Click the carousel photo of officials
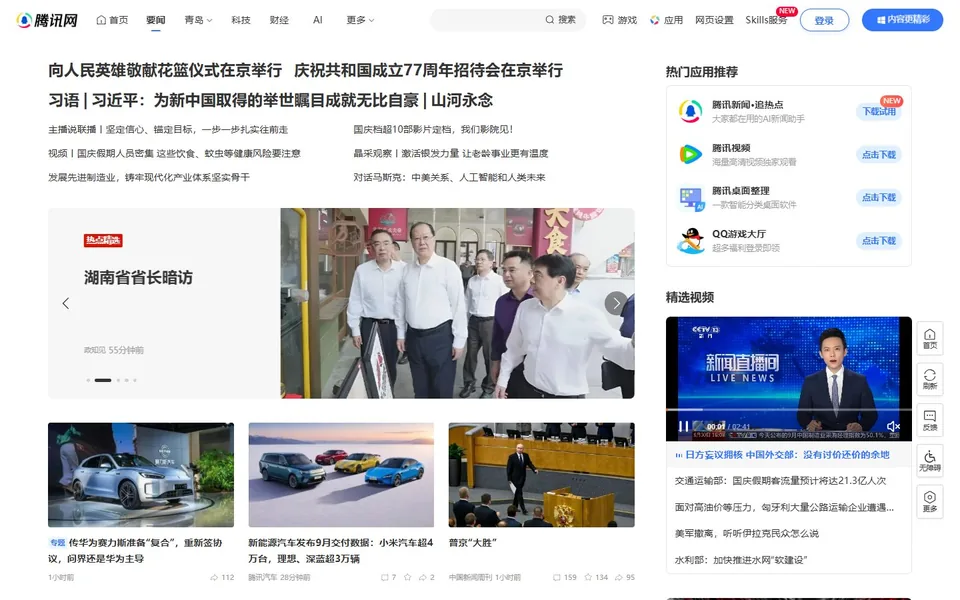Viewport: 960px width, 600px height. 457,303
